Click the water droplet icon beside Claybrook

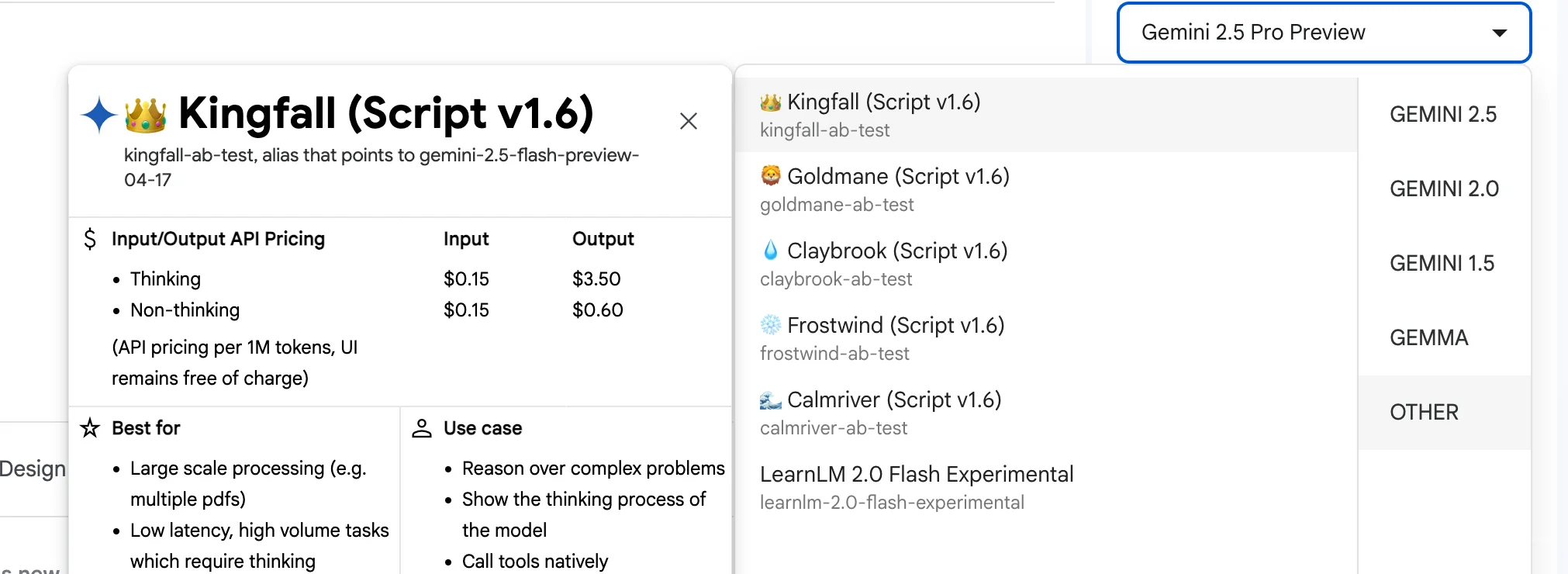(x=770, y=251)
